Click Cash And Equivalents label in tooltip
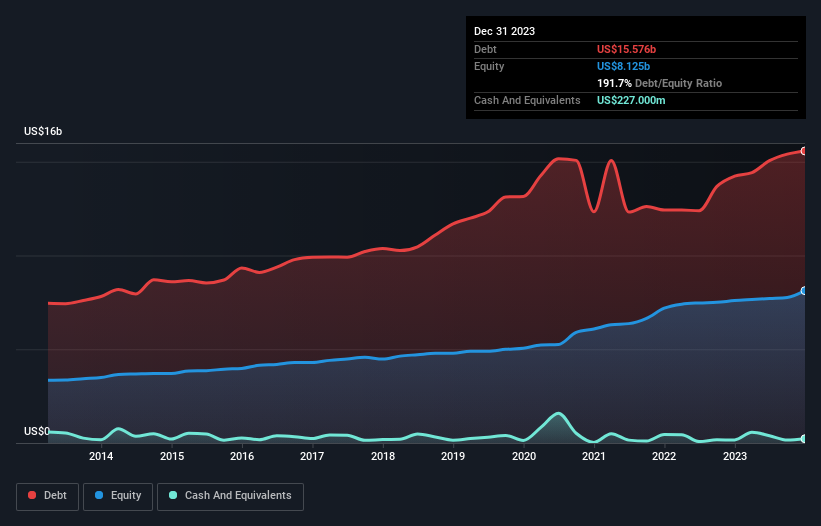The height and width of the screenshot is (526, 821). pos(527,100)
